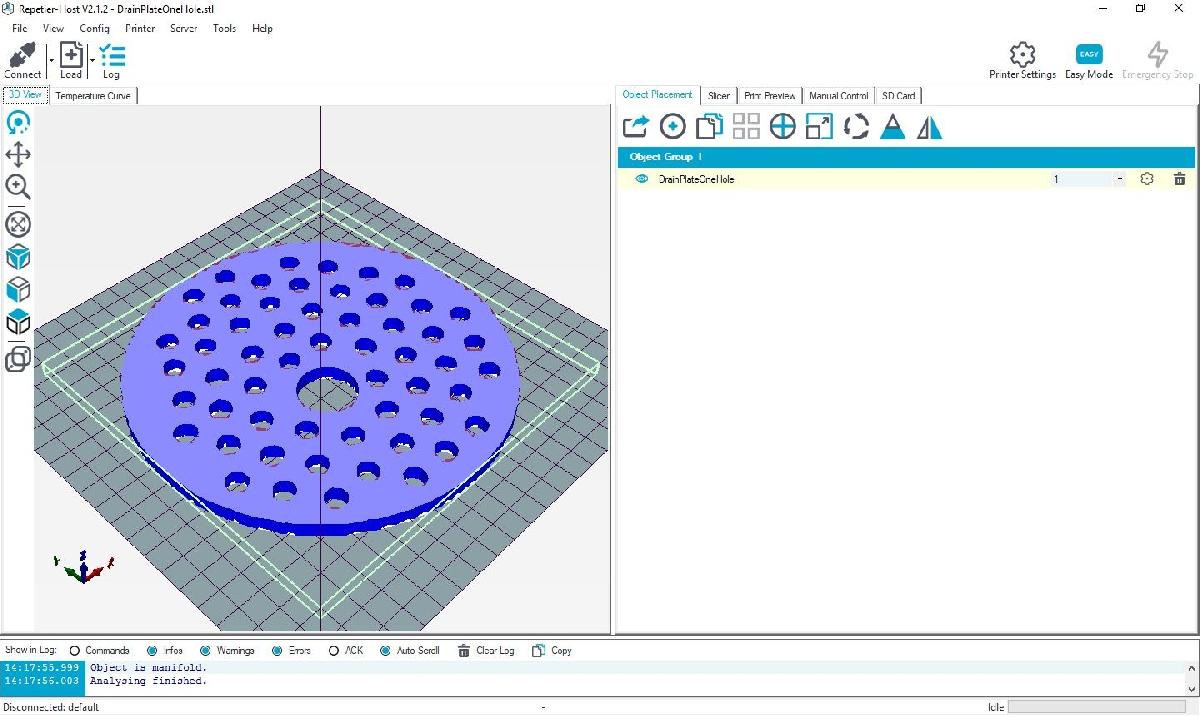Open Printer Settings

coord(1022,61)
